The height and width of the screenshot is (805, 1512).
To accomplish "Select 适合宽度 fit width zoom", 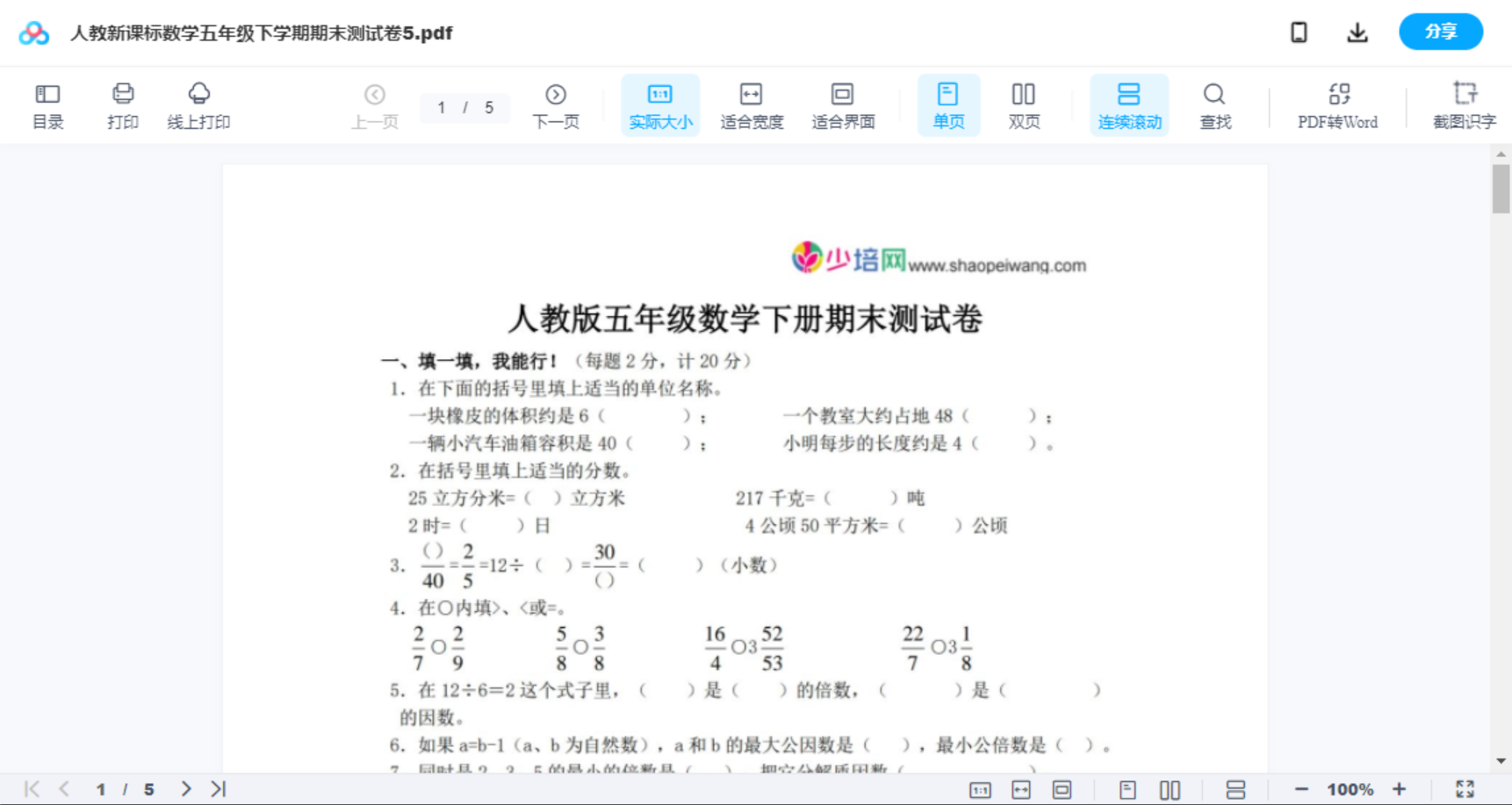I will click(x=751, y=104).
